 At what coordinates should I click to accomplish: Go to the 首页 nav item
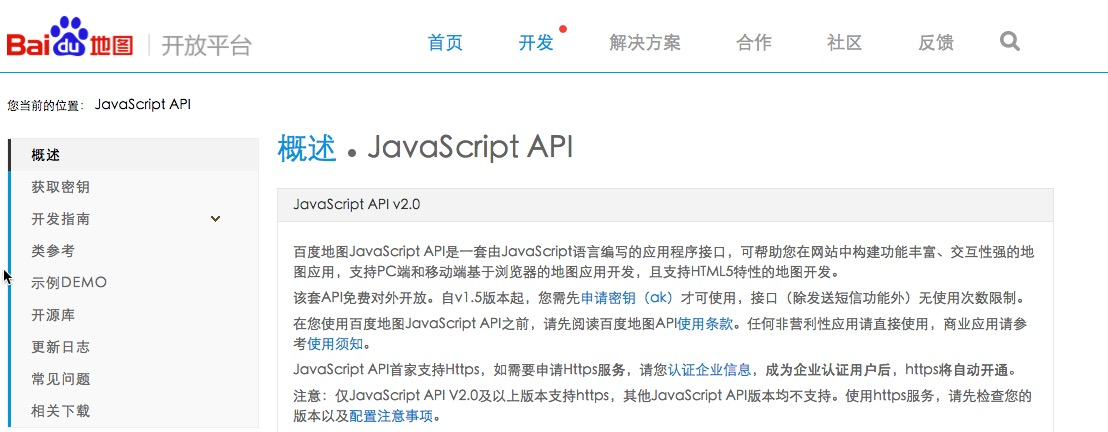pyautogui.click(x=445, y=42)
